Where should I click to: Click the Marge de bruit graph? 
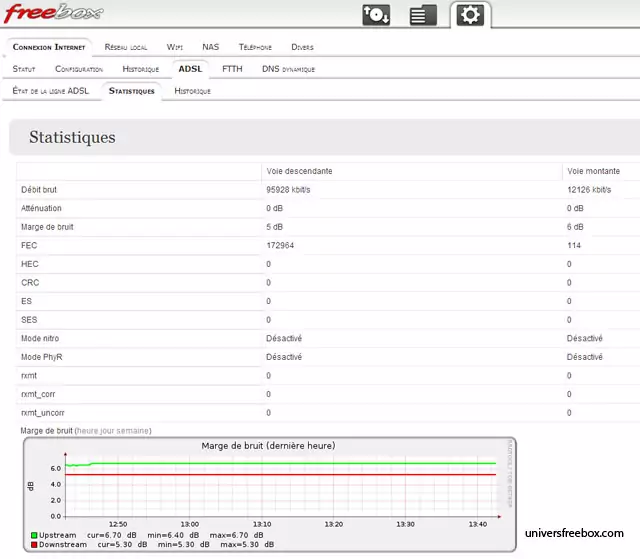[268, 483]
